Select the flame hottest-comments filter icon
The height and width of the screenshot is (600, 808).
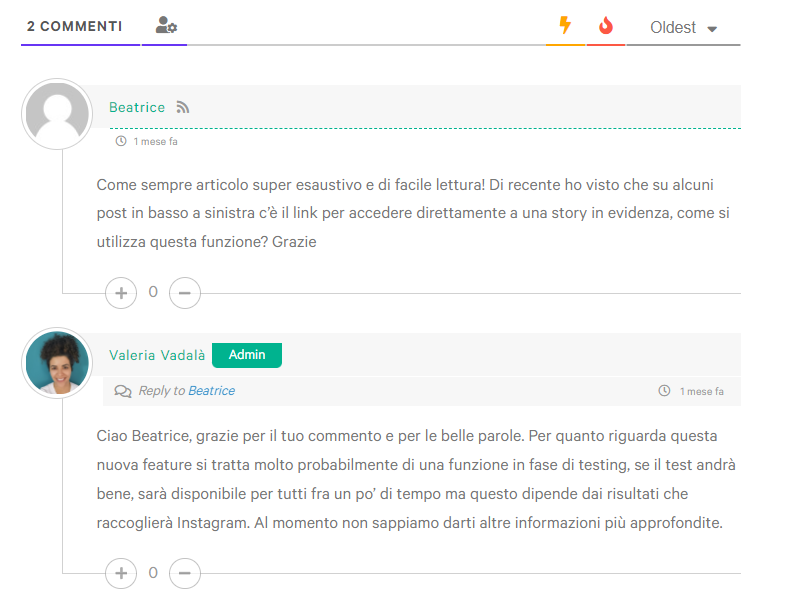coord(605,27)
